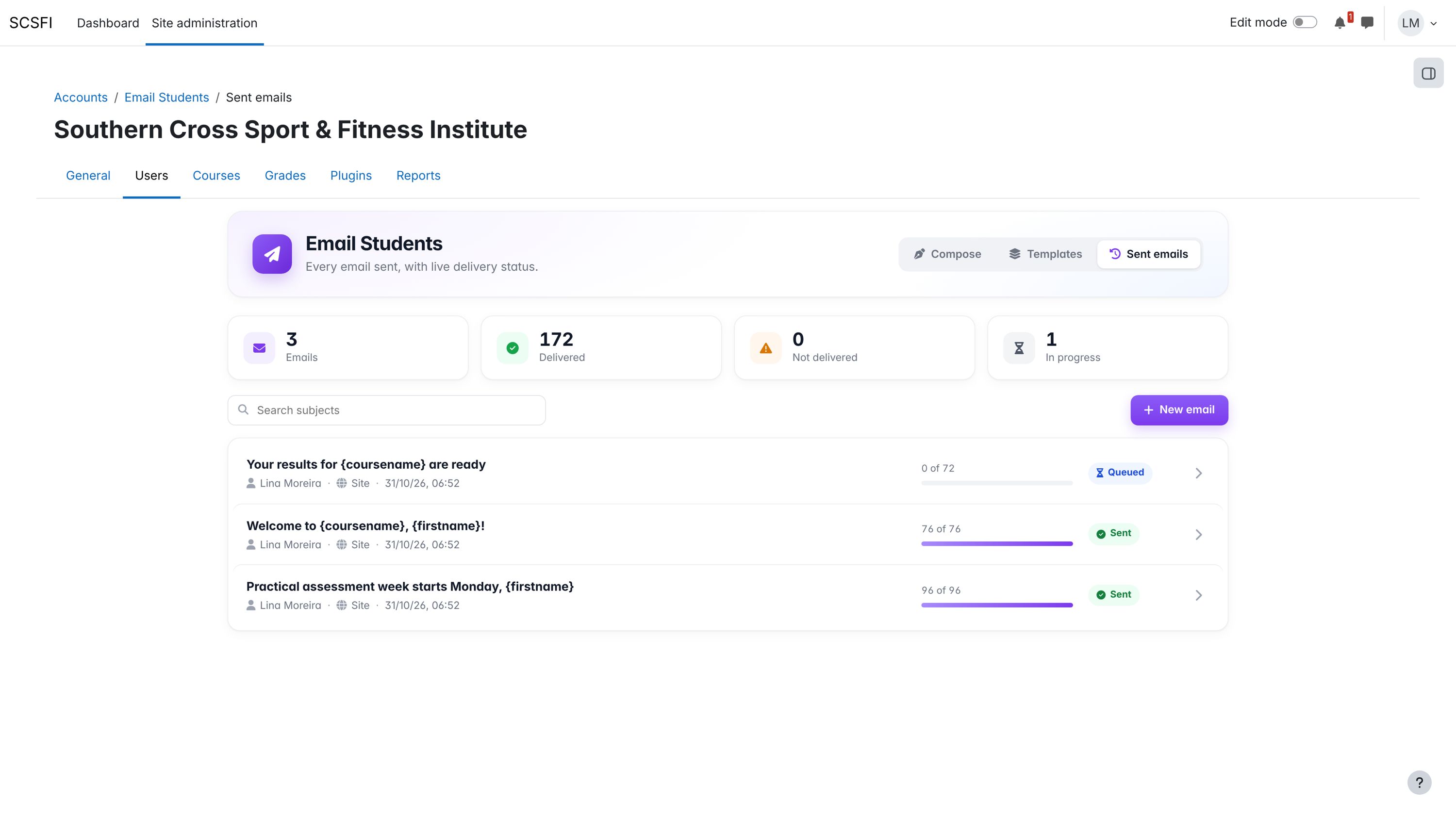Expand the user menu dropdown arrow
This screenshot has height=819, width=1456.
point(1433,24)
